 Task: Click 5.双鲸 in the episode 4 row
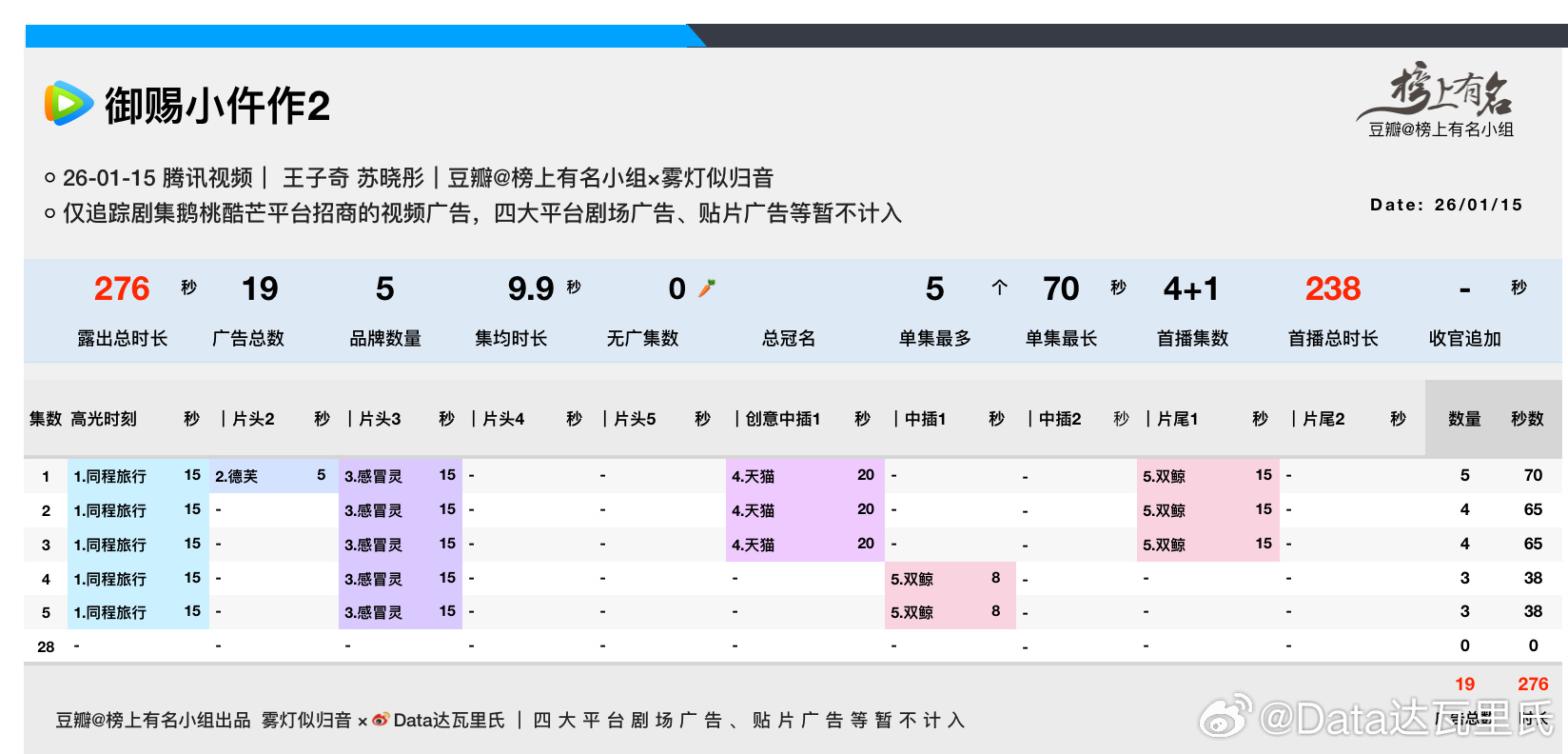[911, 579]
